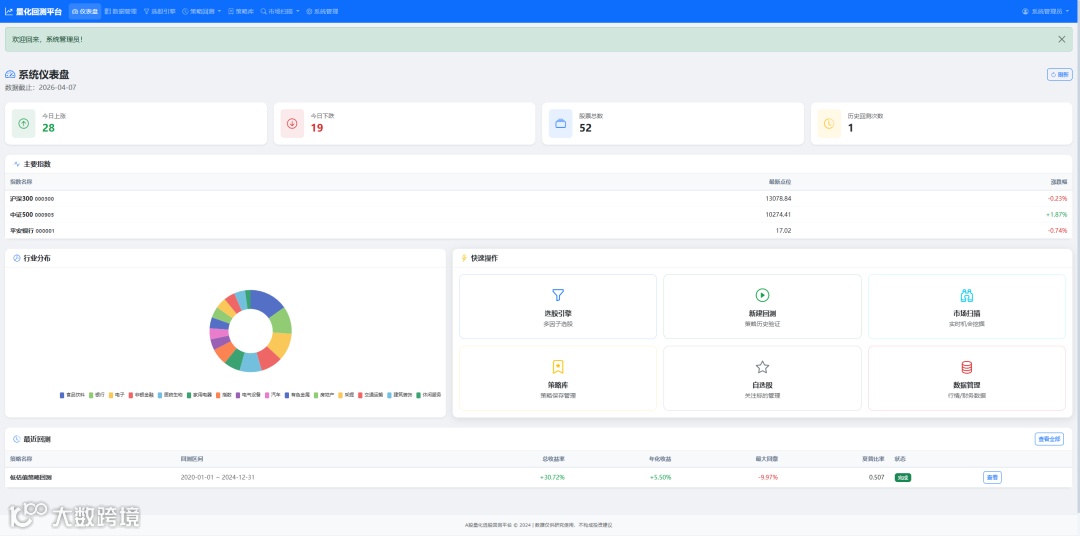Click the pulse icon beside 主要指数
The image size is (1080, 536).
[17, 164]
